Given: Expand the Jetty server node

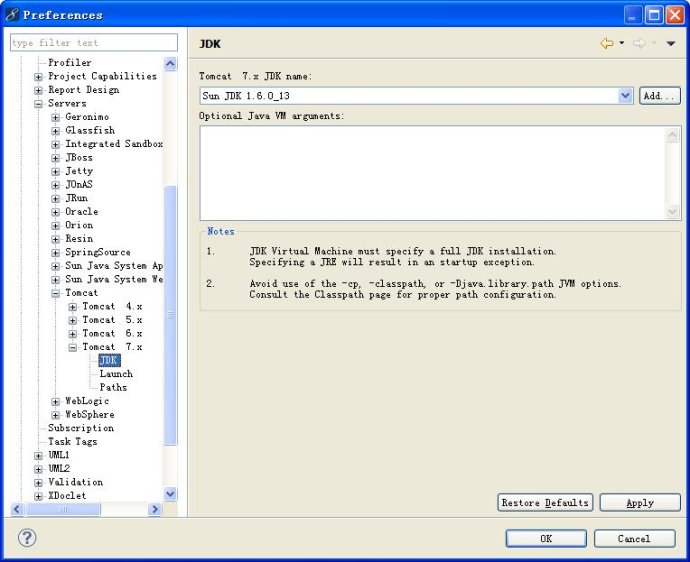Looking at the screenshot, I should pos(55,172).
